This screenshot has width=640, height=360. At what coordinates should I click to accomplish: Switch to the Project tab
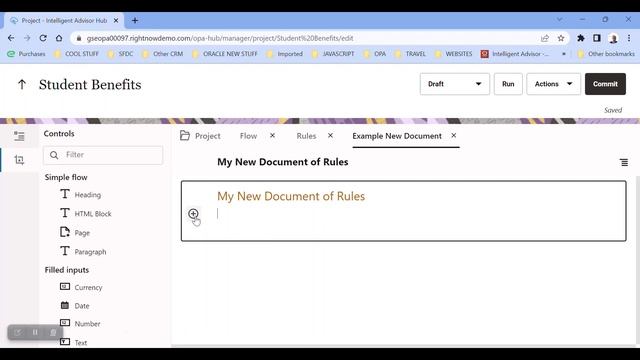pyautogui.click(x=200, y=136)
